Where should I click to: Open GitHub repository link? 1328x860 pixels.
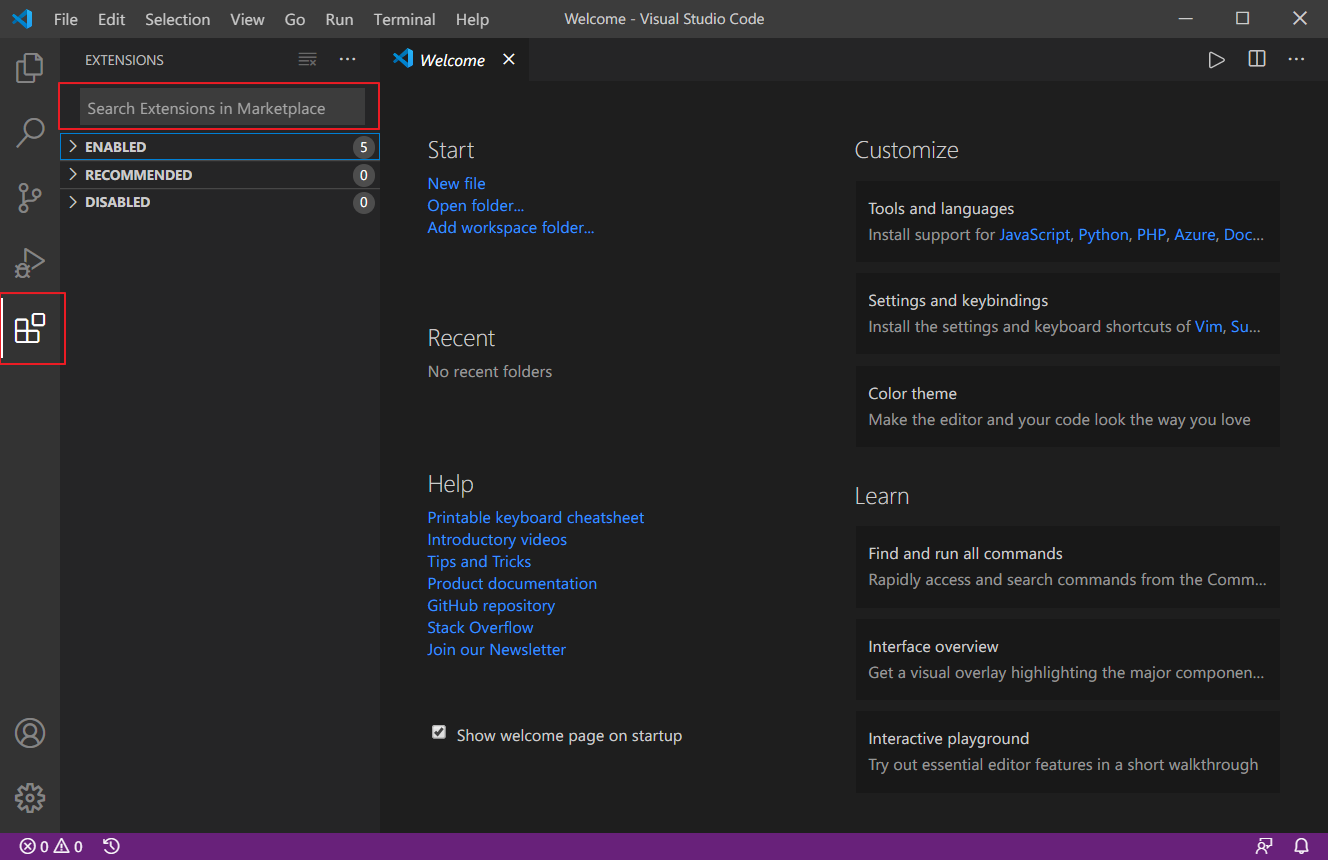tap(491, 605)
